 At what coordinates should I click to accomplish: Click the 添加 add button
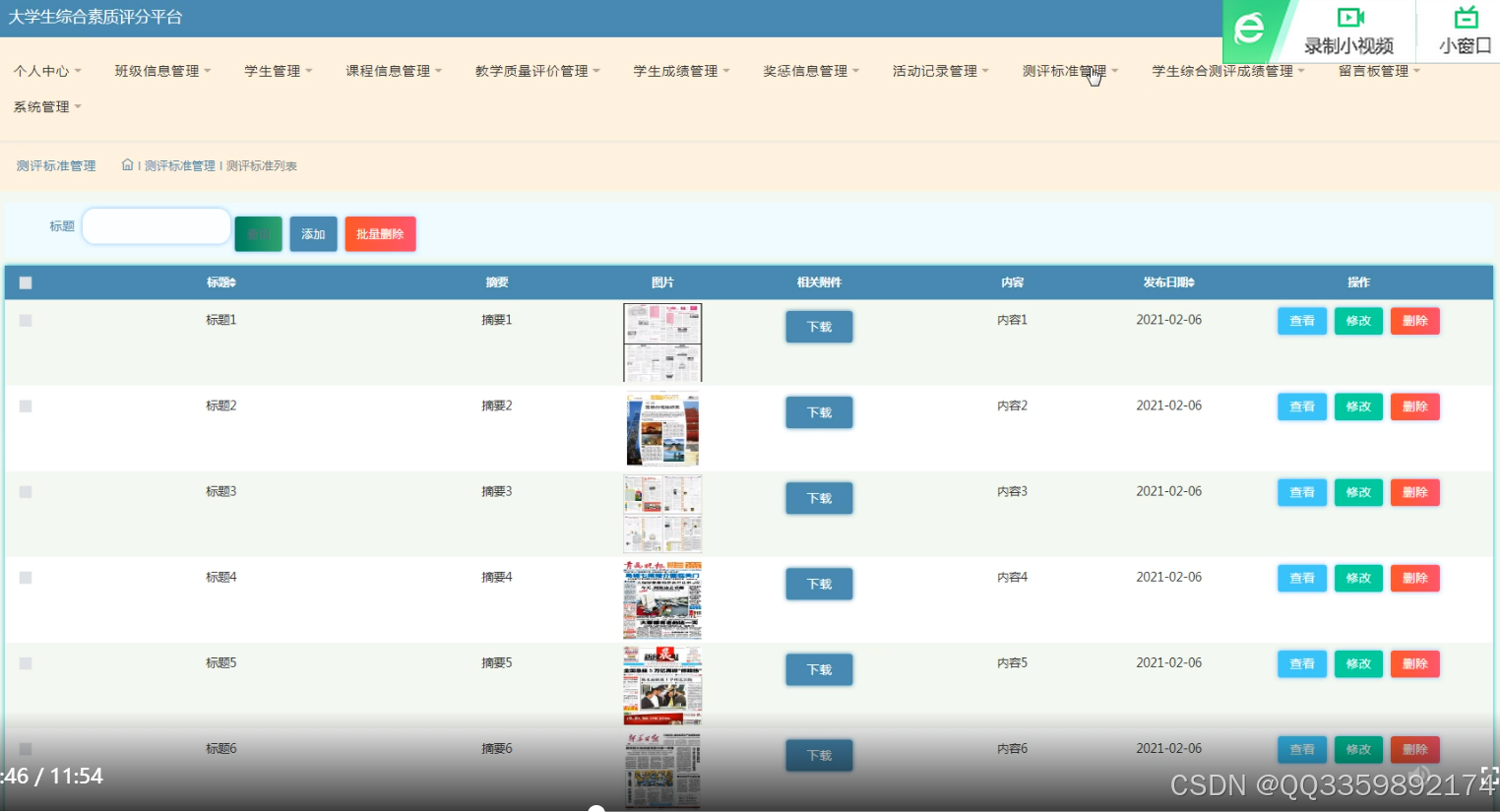click(313, 234)
